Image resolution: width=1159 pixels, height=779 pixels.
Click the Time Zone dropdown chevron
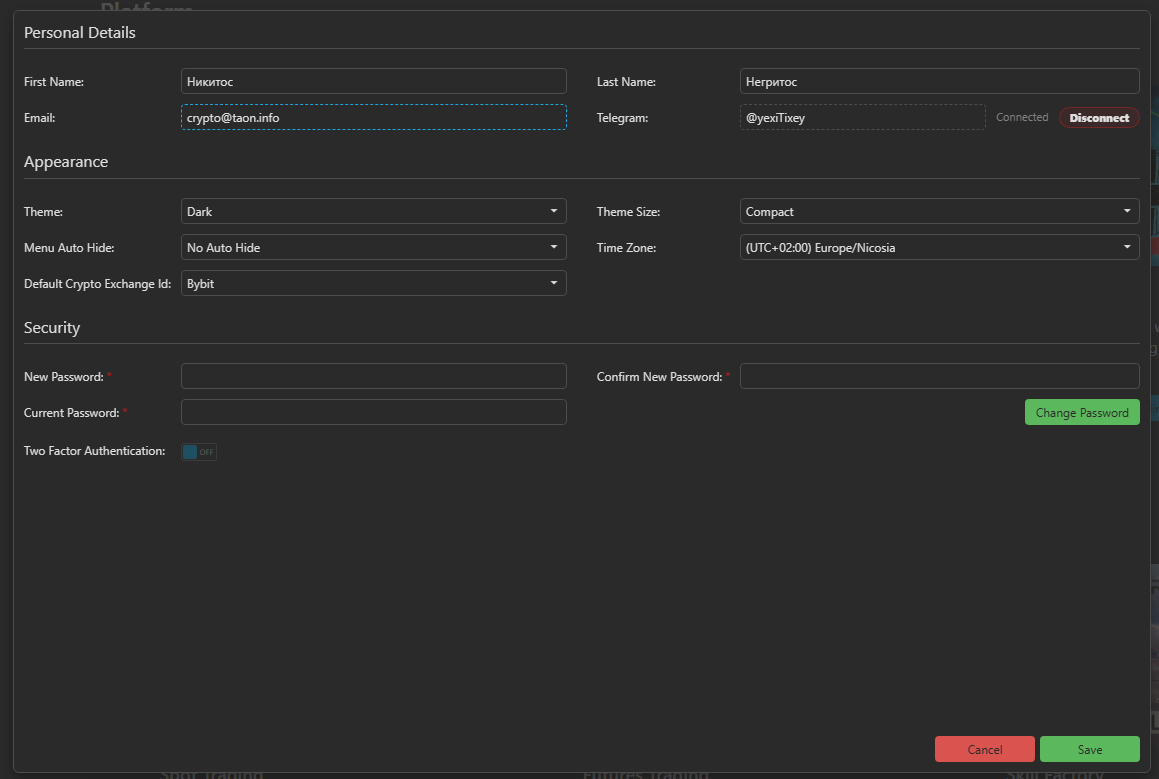pos(1128,247)
